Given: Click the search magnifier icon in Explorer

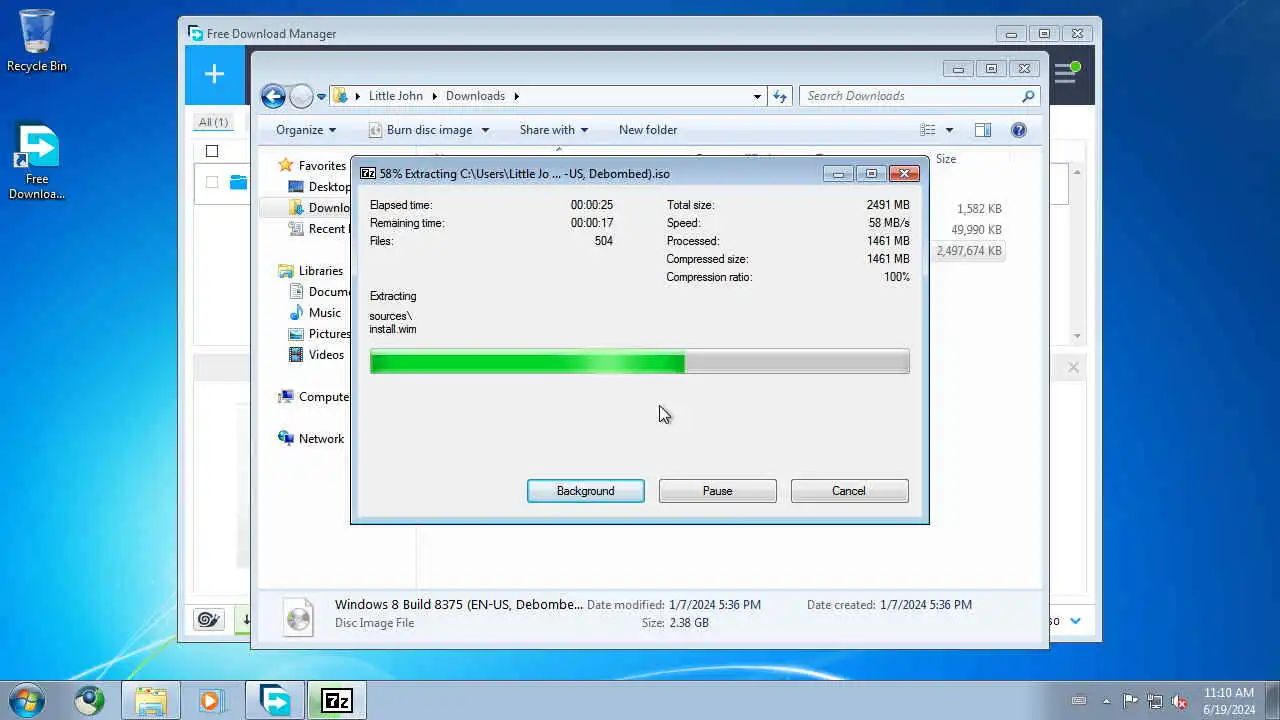Looking at the screenshot, I should [1028, 96].
